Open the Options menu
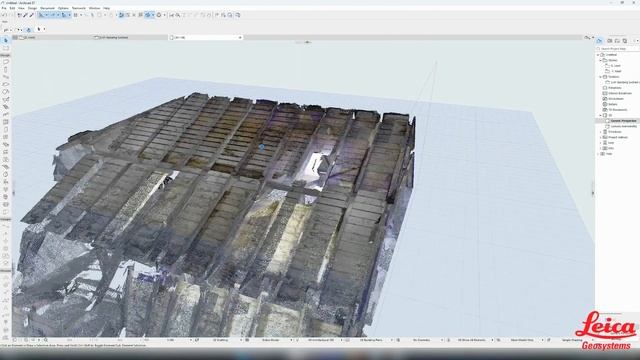This screenshot has width=640, height=360. click(63, 8)
